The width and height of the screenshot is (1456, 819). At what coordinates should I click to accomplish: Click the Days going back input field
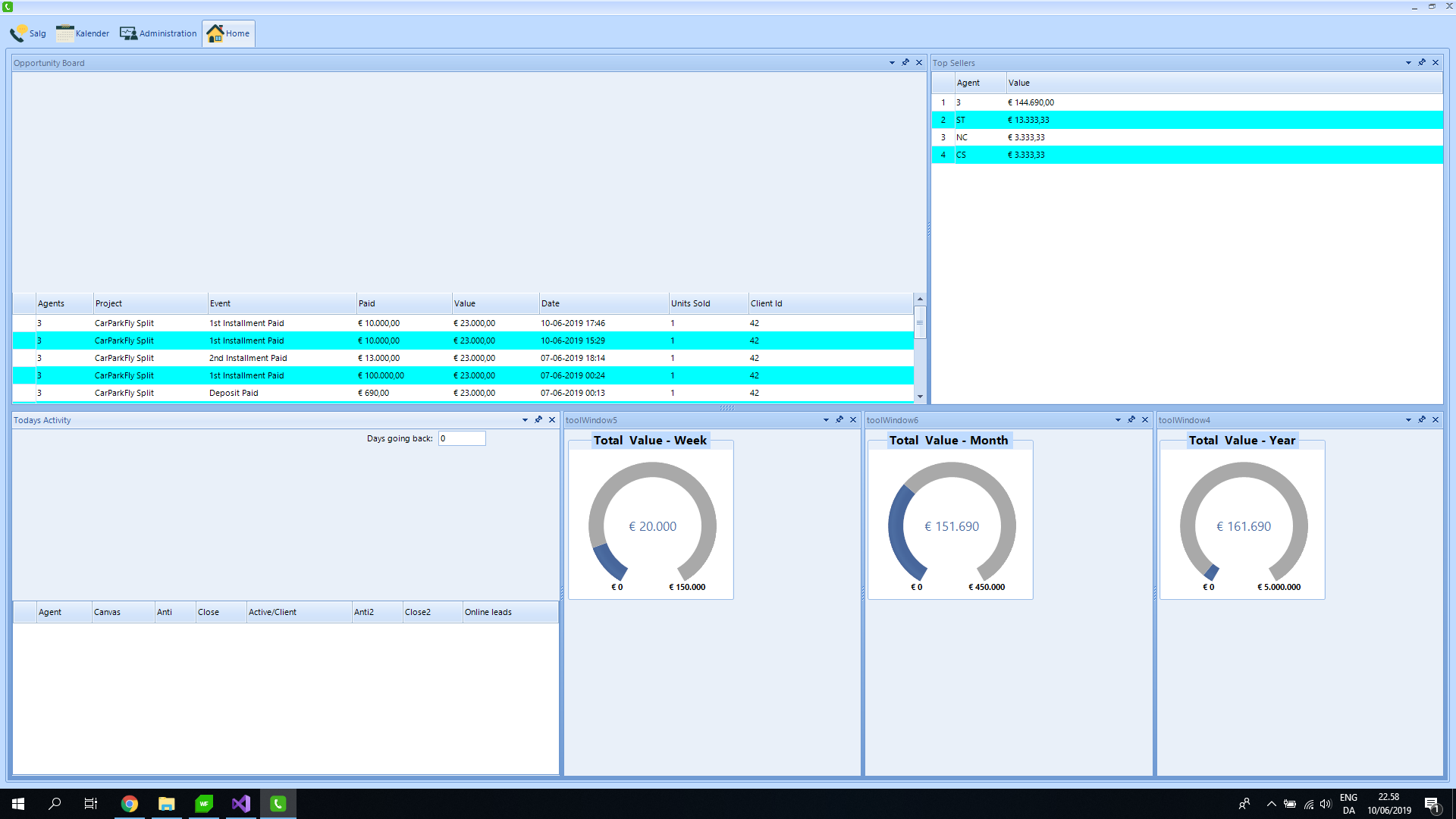[461, 438]
